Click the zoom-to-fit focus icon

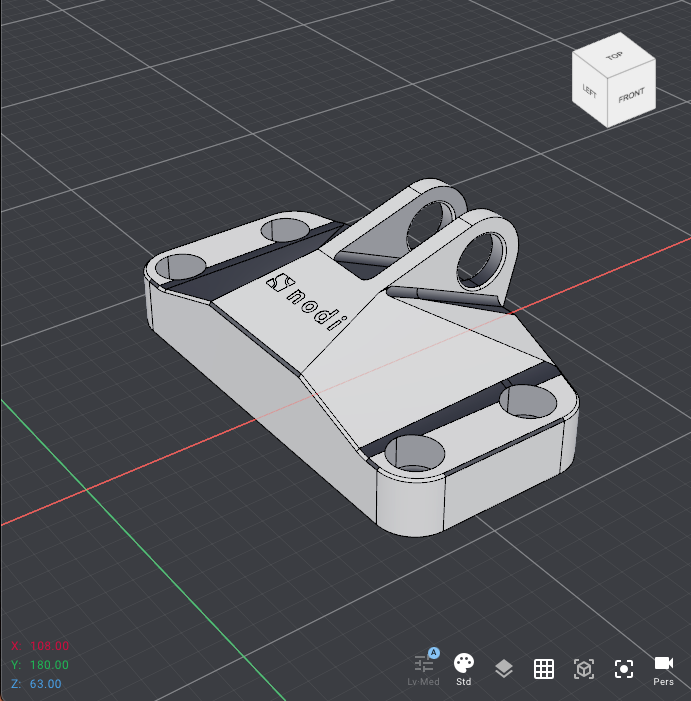click(x=624, y=669)
